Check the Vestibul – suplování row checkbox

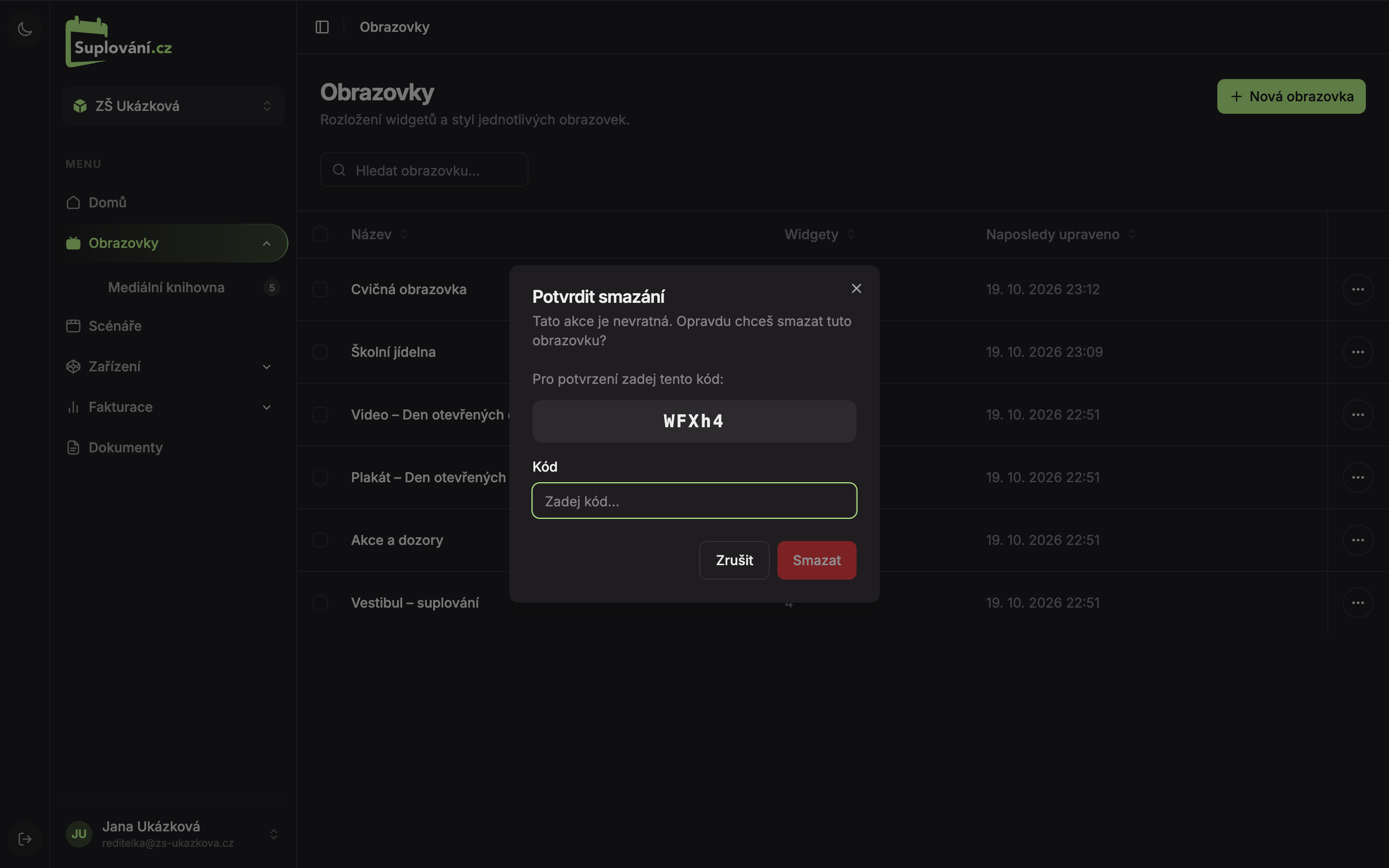click(320, 603)
